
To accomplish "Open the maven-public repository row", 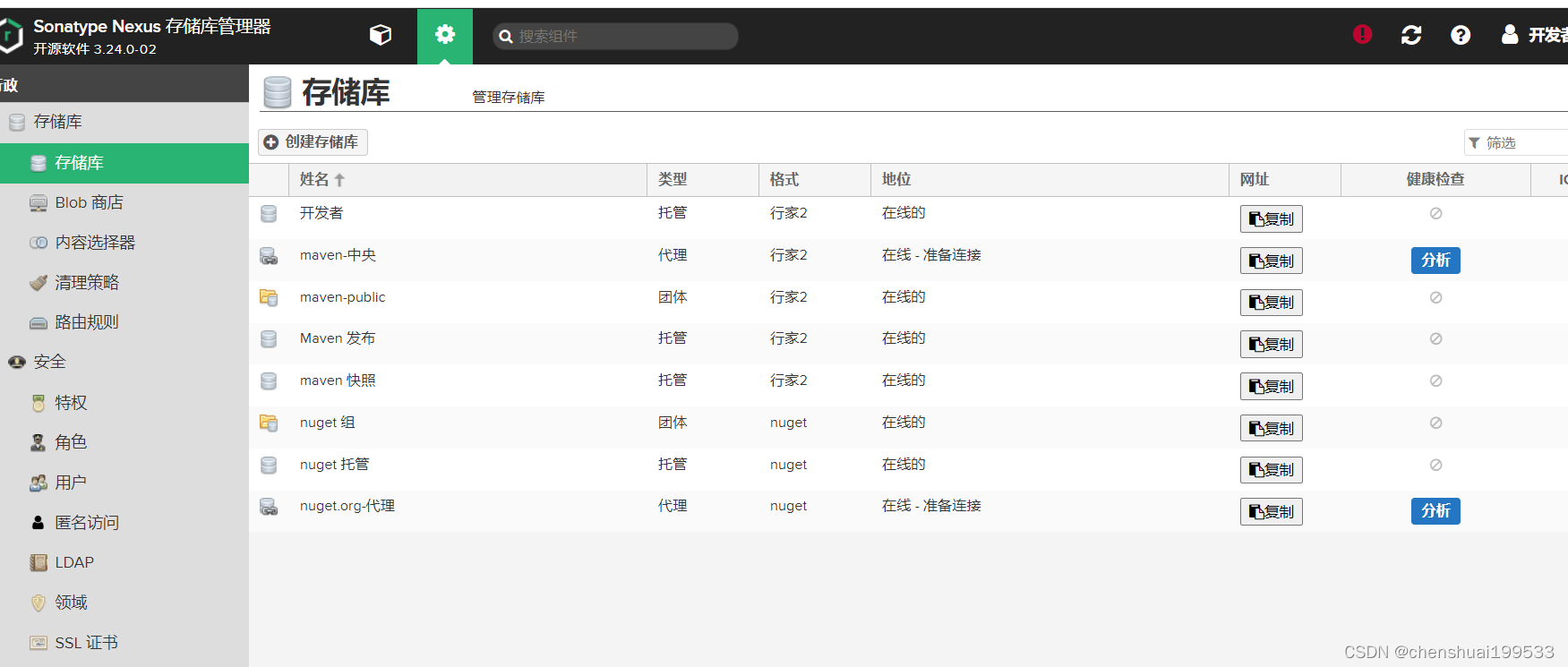I will 908,302.
